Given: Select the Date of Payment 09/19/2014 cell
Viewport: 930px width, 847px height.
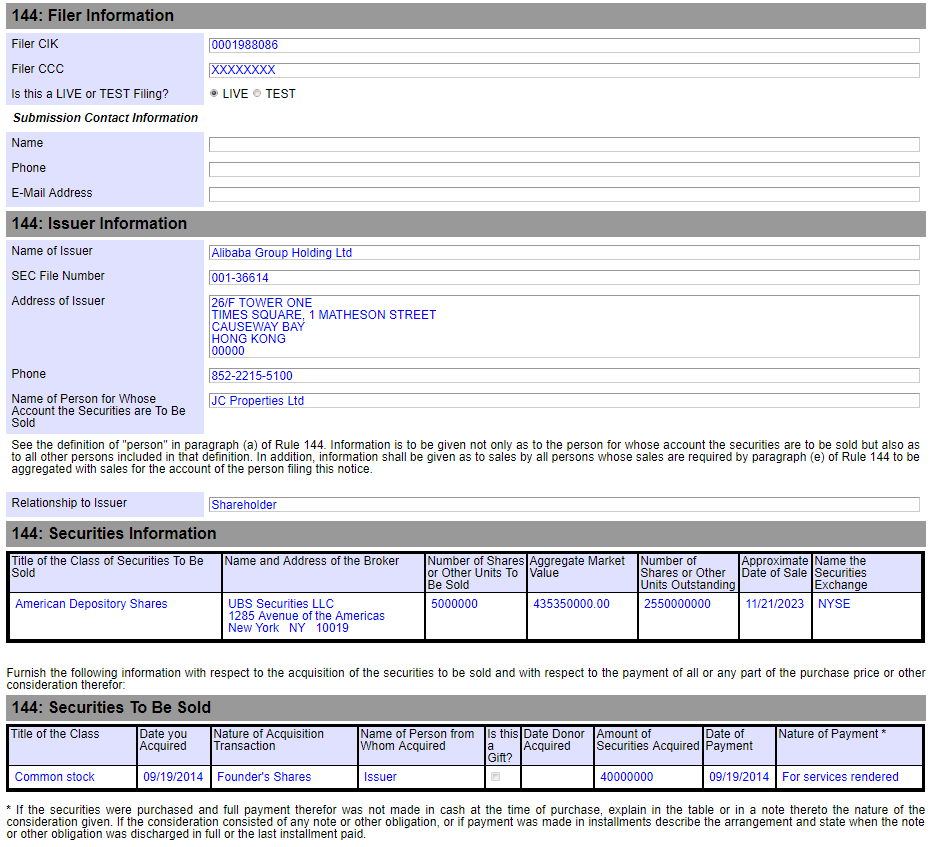Looking at the screenshot, I should click(x=739, y=777).
